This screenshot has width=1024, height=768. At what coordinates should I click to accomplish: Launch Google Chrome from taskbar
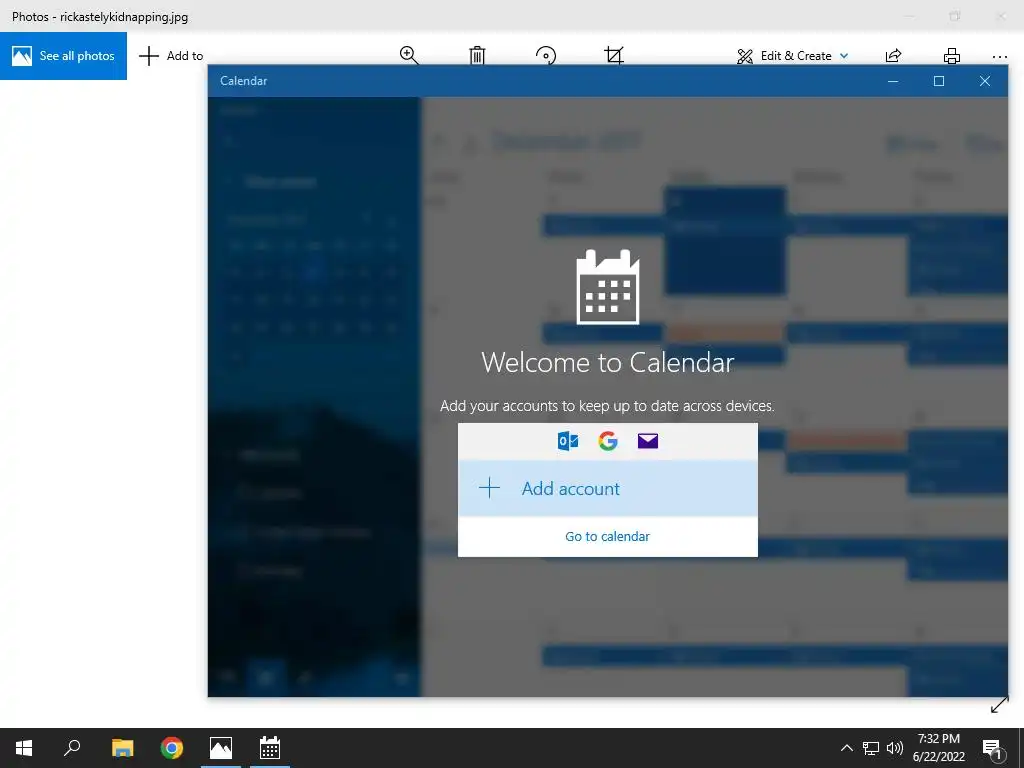click(172, 748)
